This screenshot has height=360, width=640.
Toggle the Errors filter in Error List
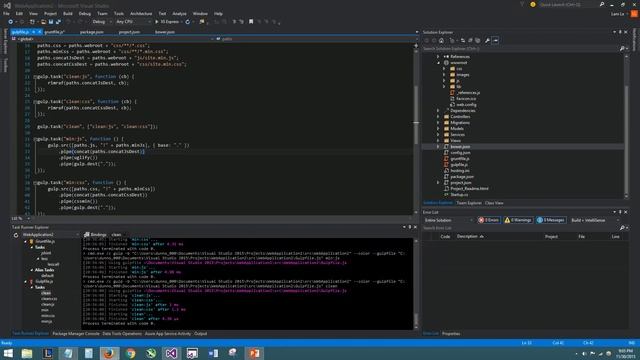click(489, 220)
